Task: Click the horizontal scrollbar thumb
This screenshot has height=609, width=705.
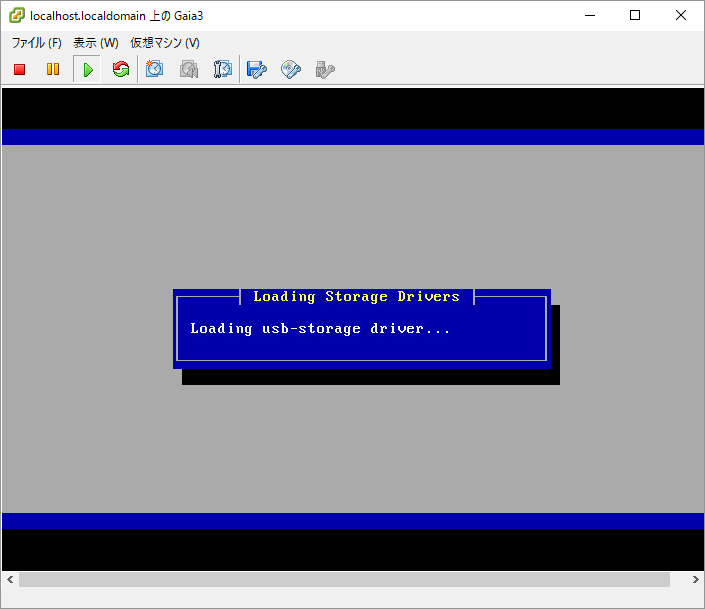Action: click(344, 579)
